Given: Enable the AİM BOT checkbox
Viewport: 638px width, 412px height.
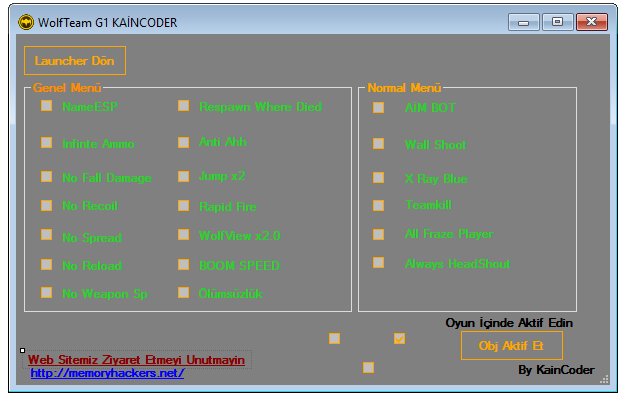Looking at the screenshot, I should pos(378,107).
